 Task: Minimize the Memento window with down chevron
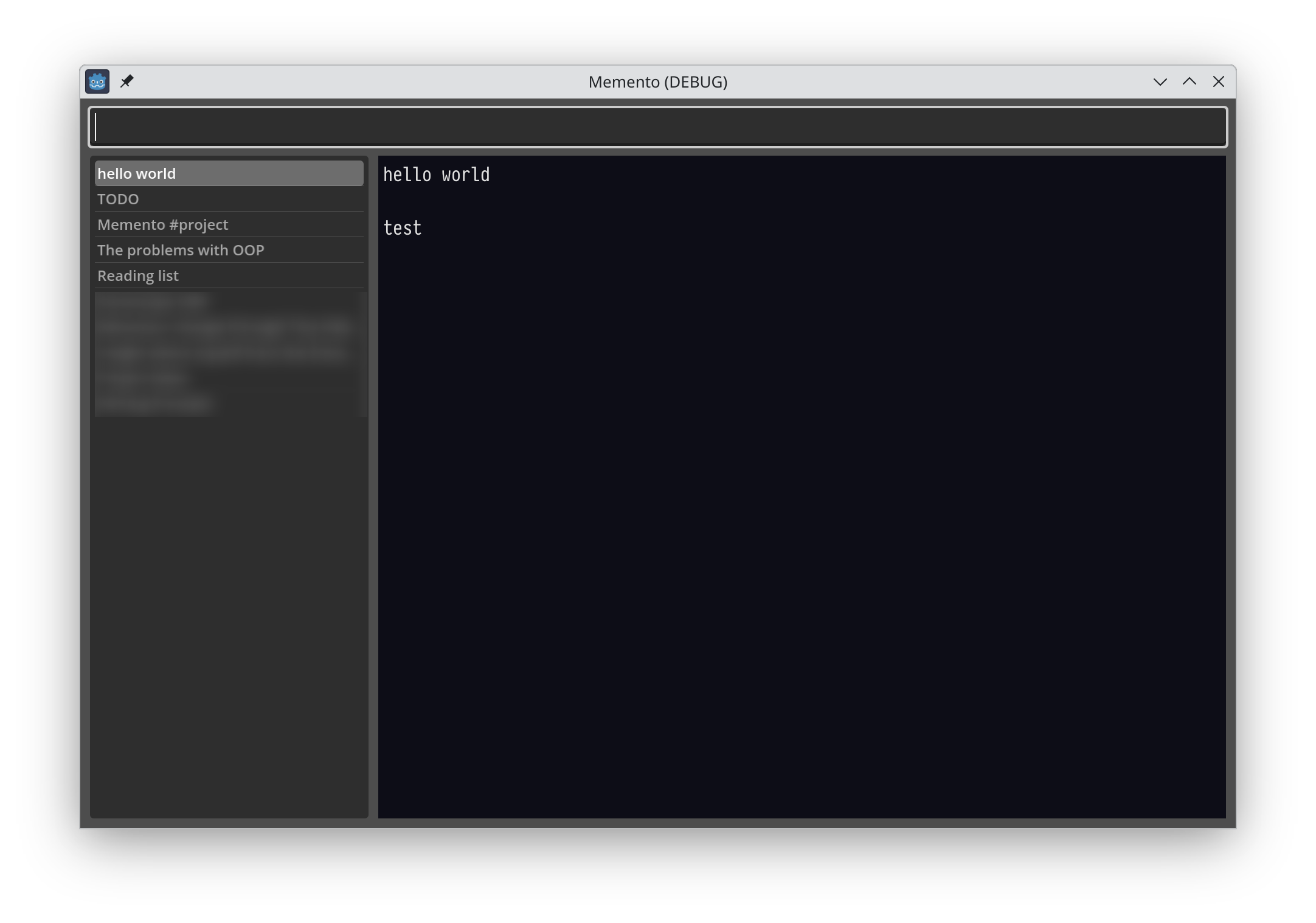pos(1160,81)
